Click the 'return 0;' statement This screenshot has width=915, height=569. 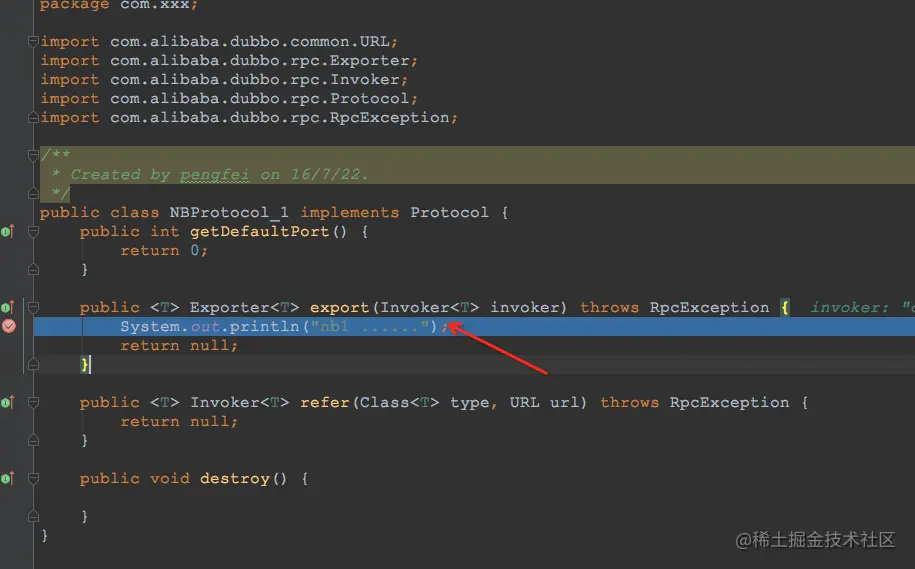164,250
